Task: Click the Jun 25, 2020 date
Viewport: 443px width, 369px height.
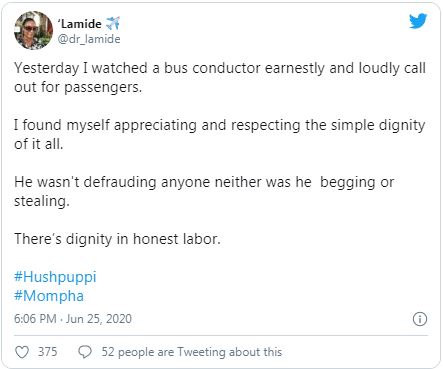Action: coord(99,319)
